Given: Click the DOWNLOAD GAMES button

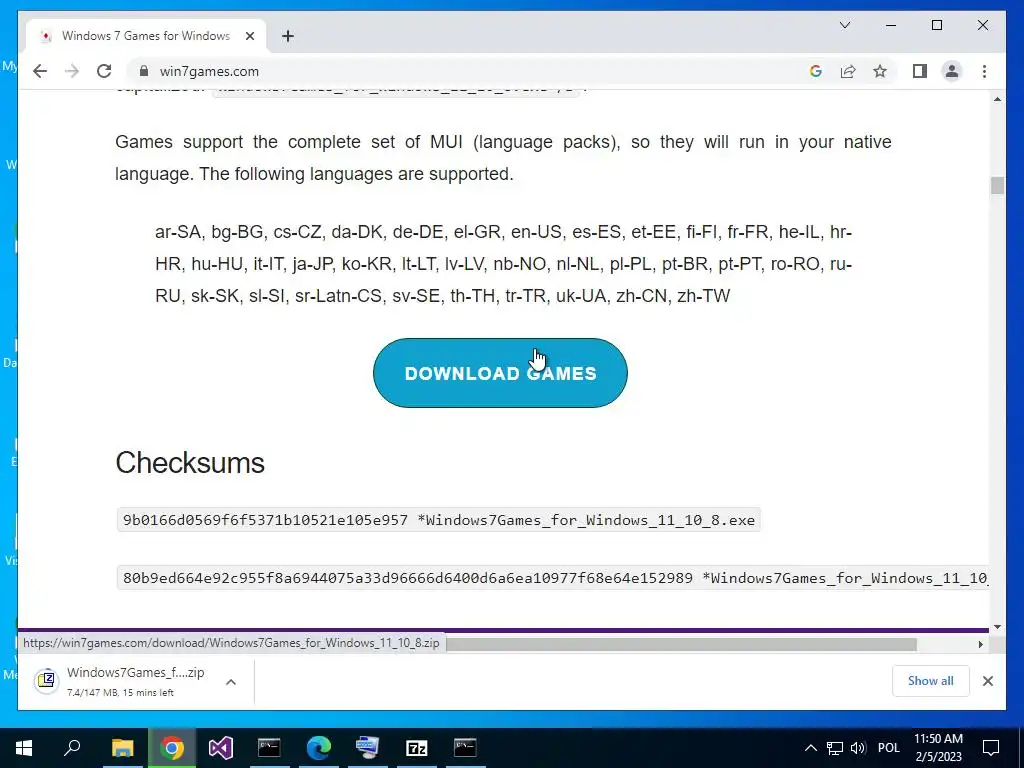Looking at the screenshot, I should click(x=500, y=373).
